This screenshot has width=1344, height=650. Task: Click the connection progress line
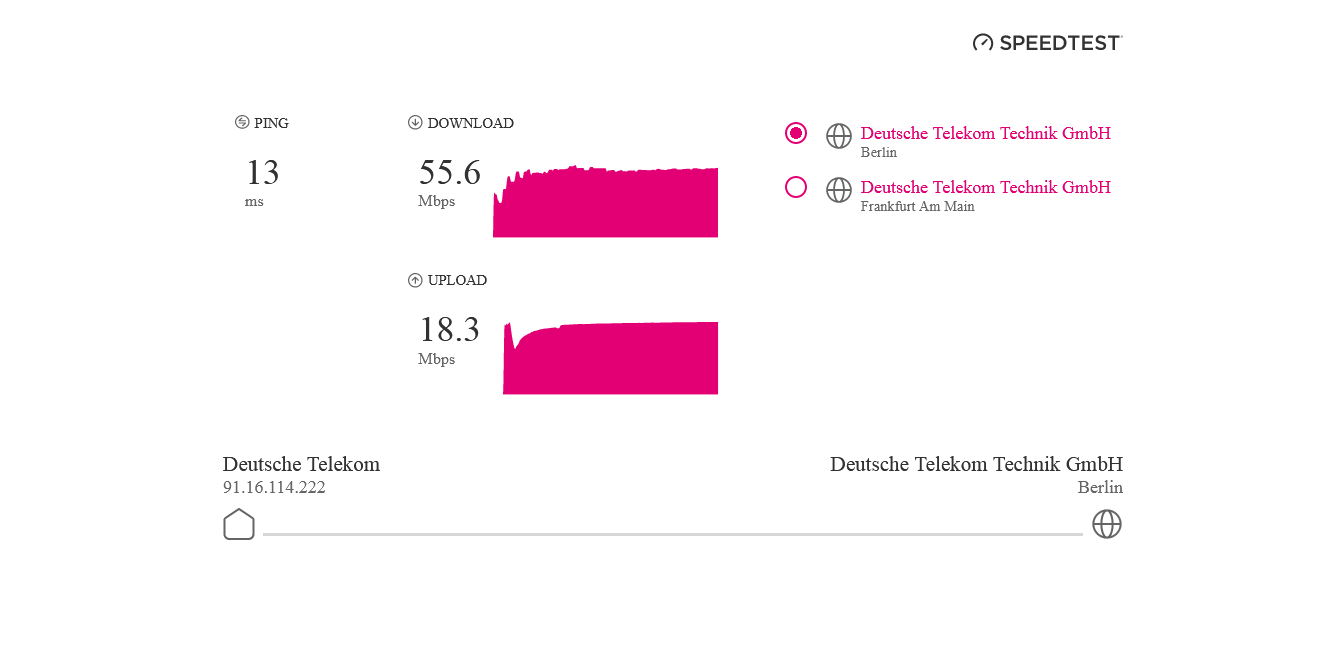pos(673,534)
